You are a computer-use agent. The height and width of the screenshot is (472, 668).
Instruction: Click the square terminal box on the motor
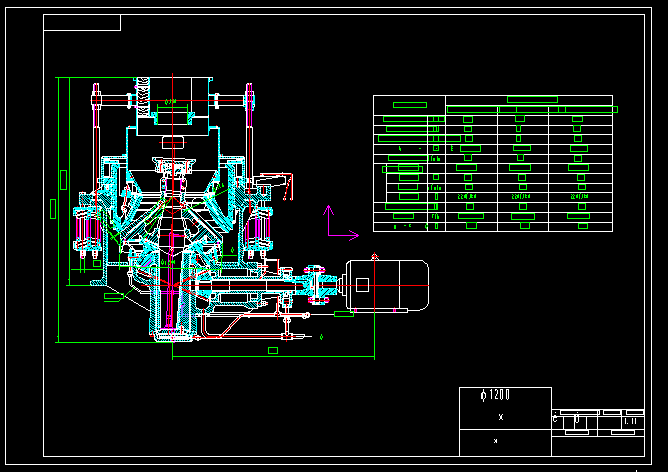[362, 285]
